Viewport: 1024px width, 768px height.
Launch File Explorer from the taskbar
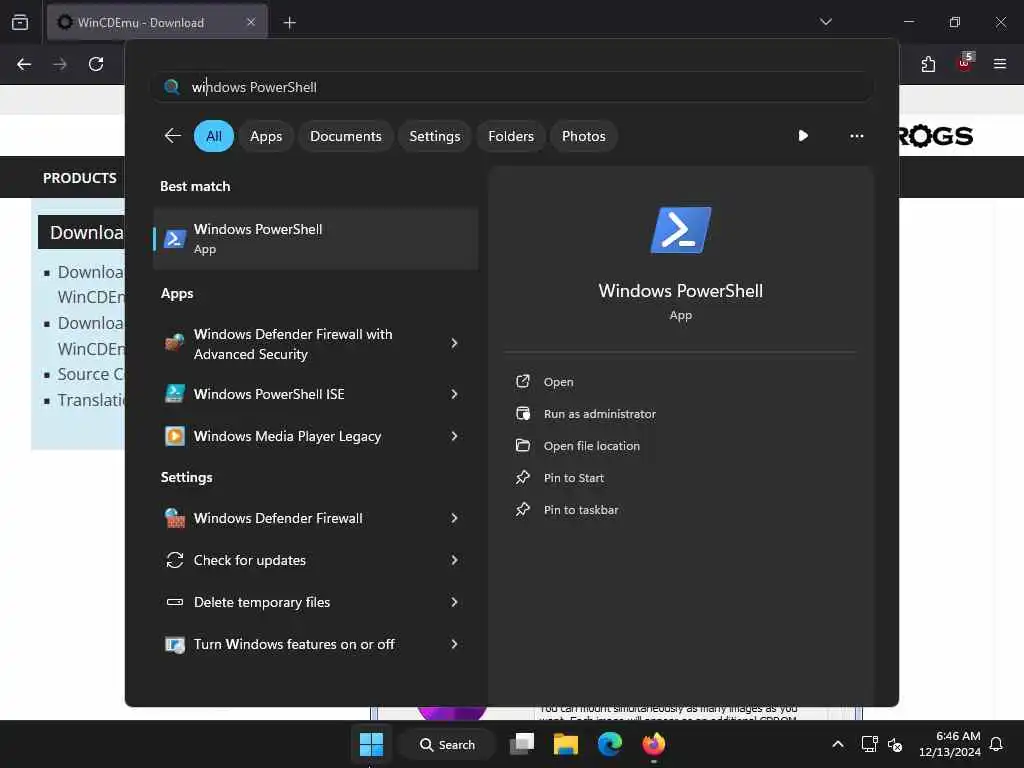566,744
